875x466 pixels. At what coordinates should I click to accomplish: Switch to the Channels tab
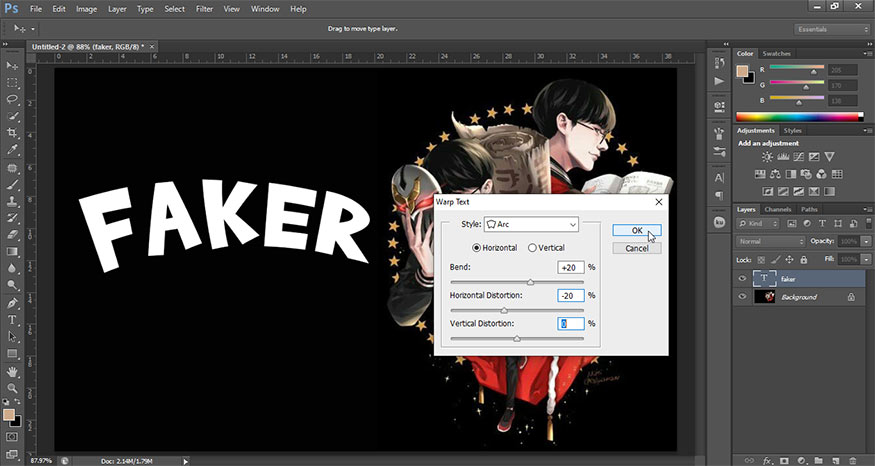[x=778, y=209]
